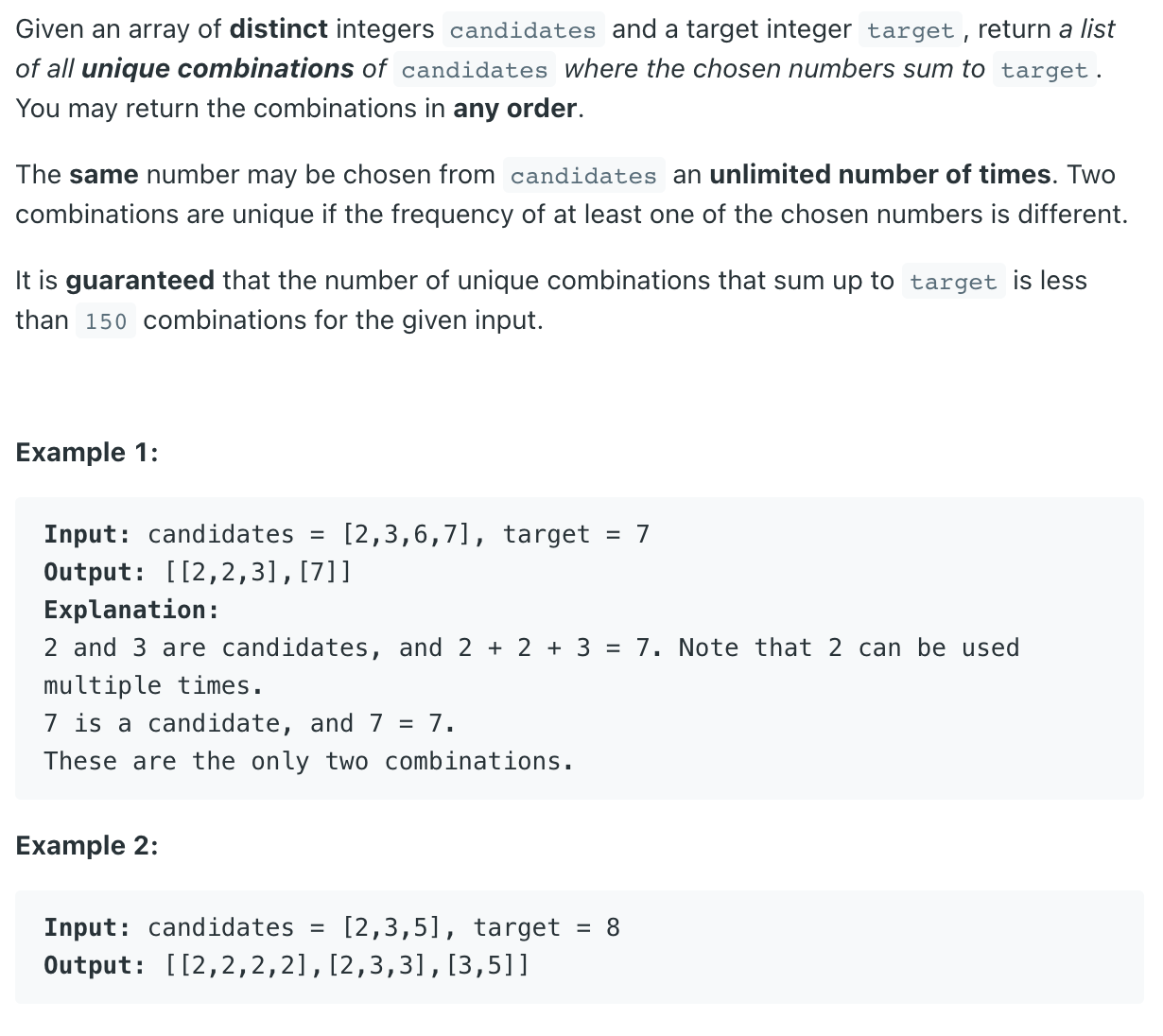
Task: Click the Example 2 output line
Action: pyautogui.click(x=286, y=966)
